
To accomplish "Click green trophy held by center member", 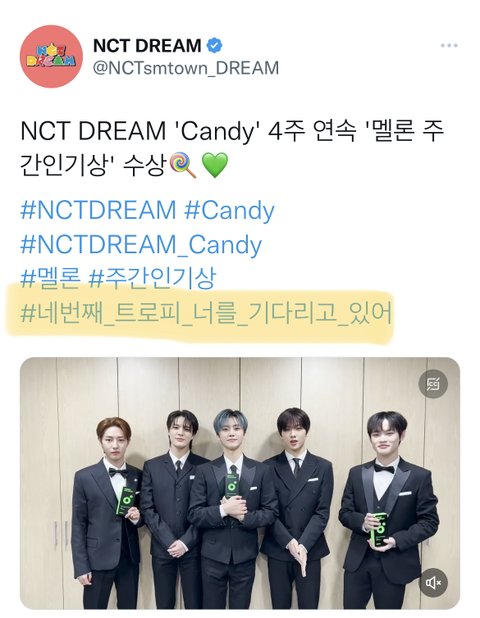I will pos(231,486).
